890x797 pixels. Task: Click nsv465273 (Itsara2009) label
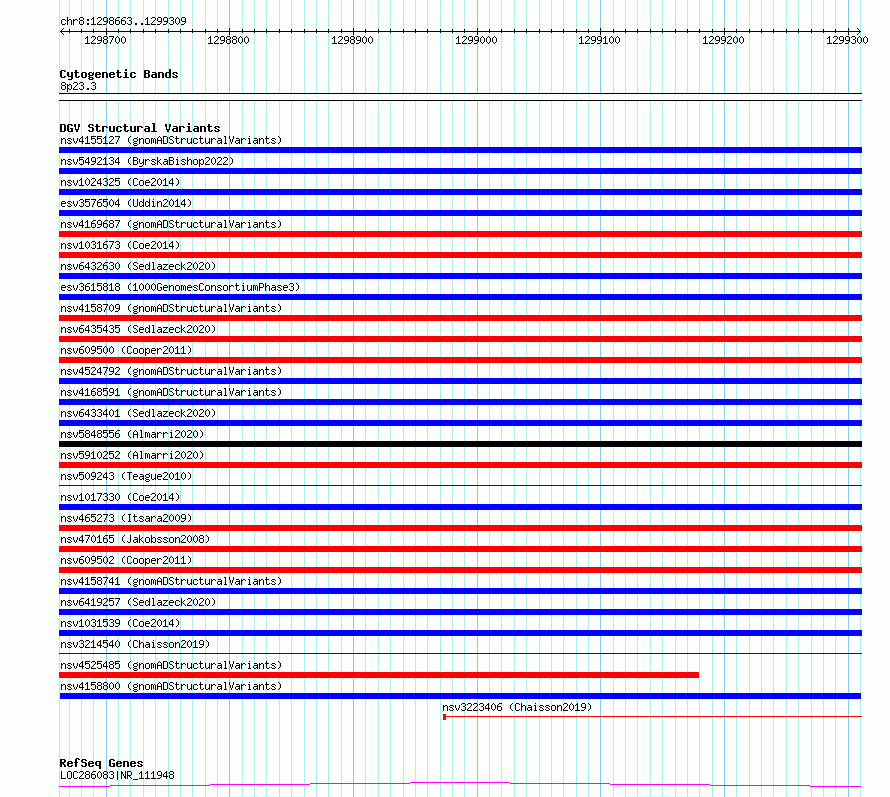pos(126,518)
